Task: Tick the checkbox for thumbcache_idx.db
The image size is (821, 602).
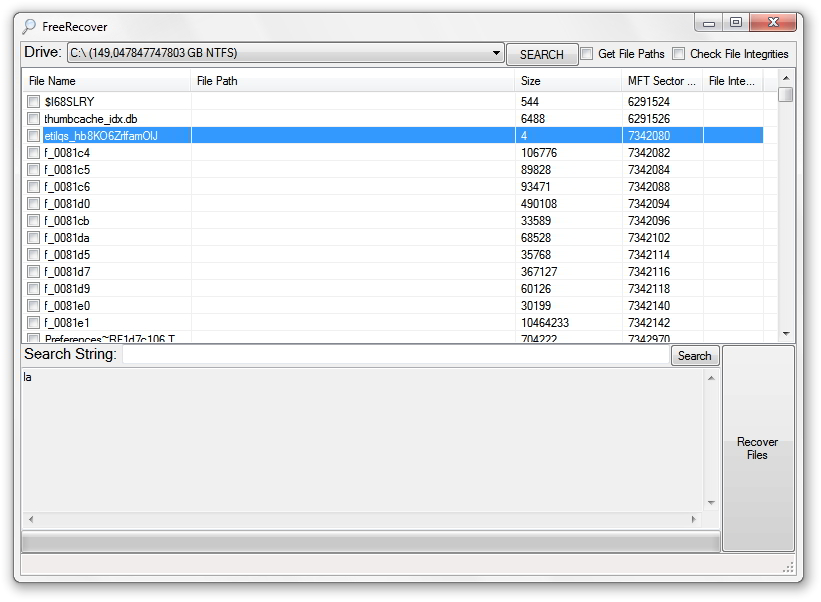Action: [x=34, y=119]
